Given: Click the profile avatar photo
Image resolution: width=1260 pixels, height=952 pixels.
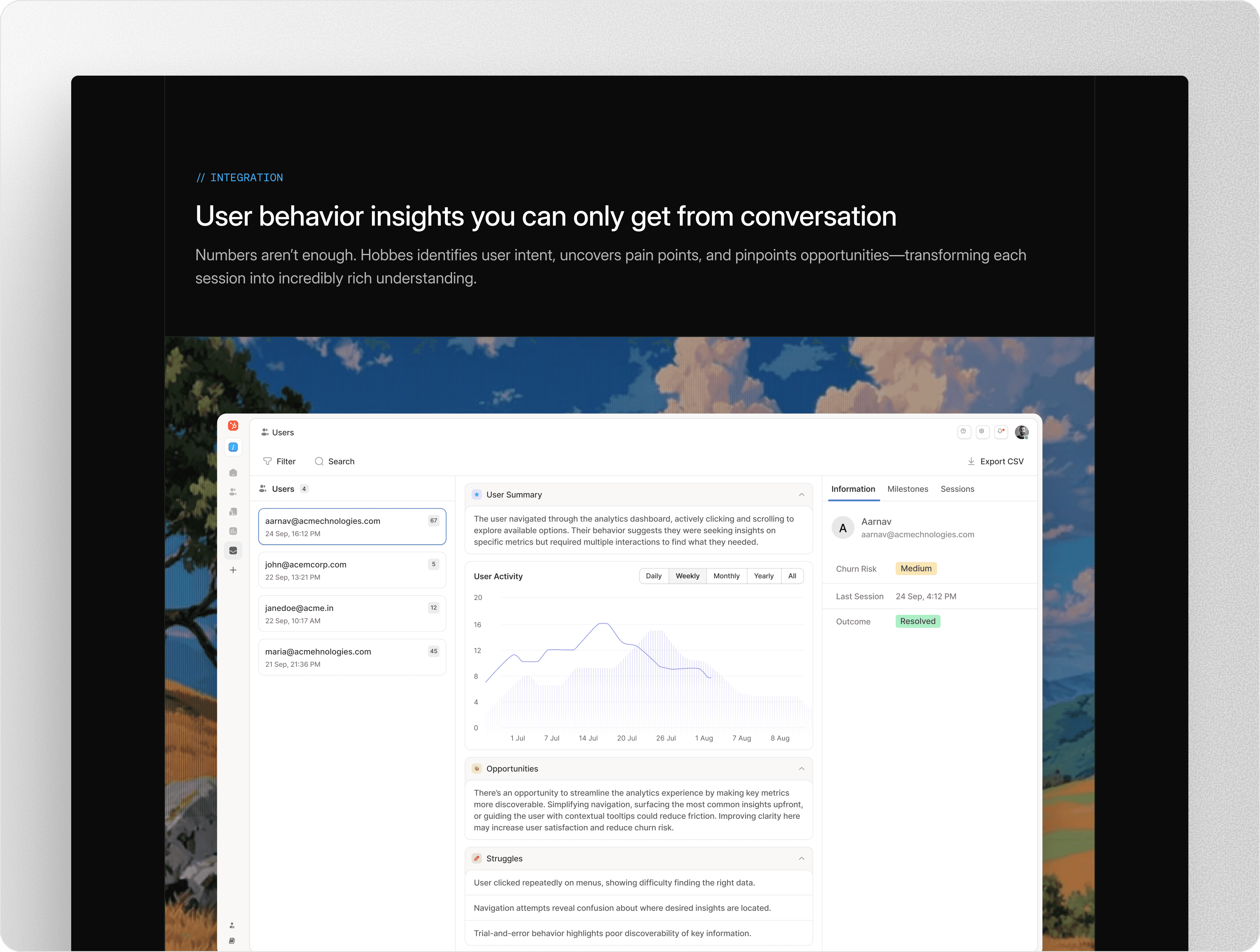Looking at the screenshot, I should pyautogui.click(x=1021, y=432).
